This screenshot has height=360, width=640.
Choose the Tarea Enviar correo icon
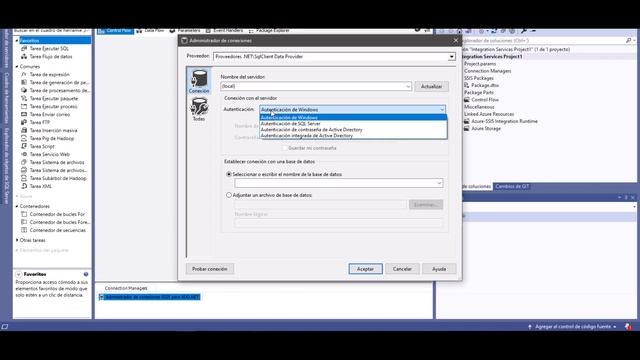24,114
